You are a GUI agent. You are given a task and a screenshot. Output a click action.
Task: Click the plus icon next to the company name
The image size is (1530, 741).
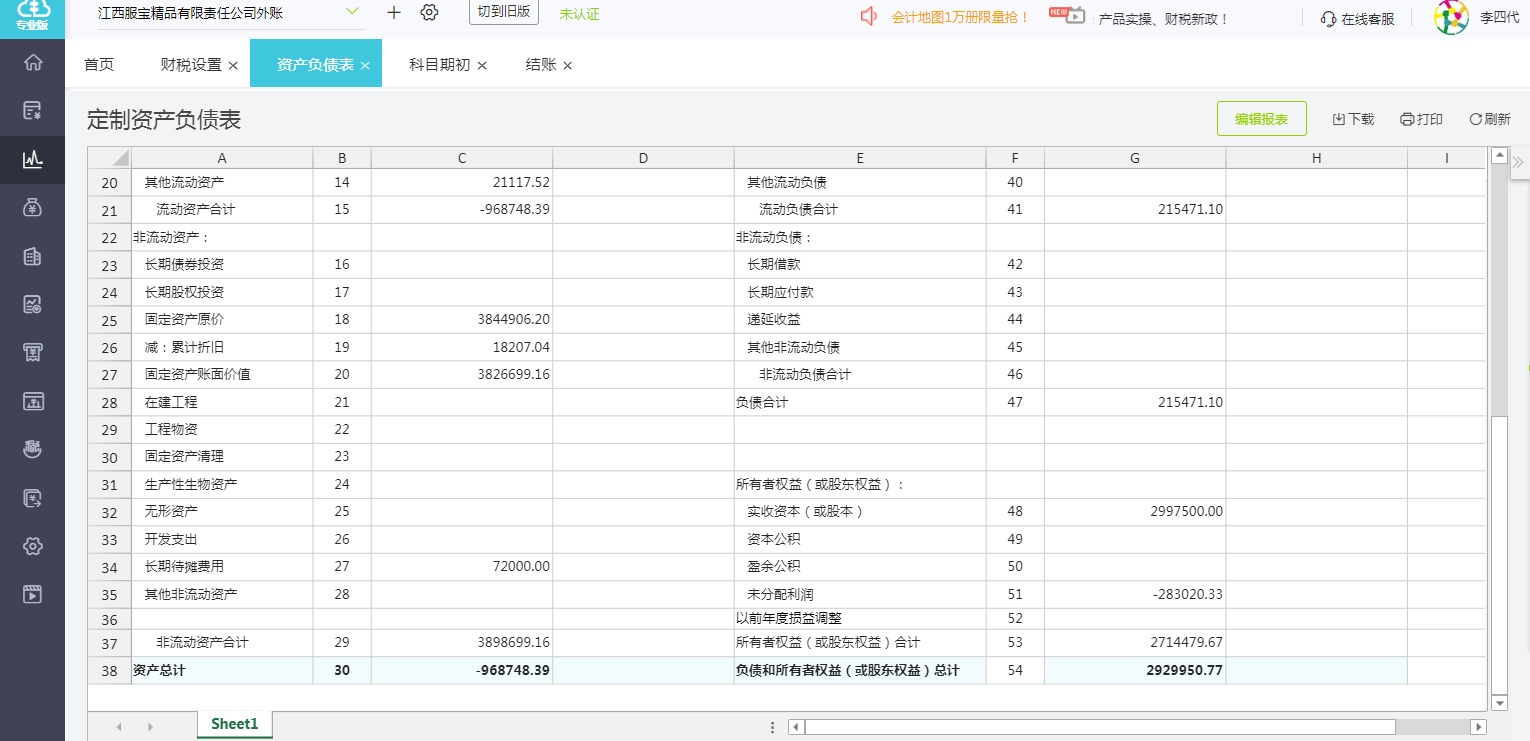[x=394, y=13]
